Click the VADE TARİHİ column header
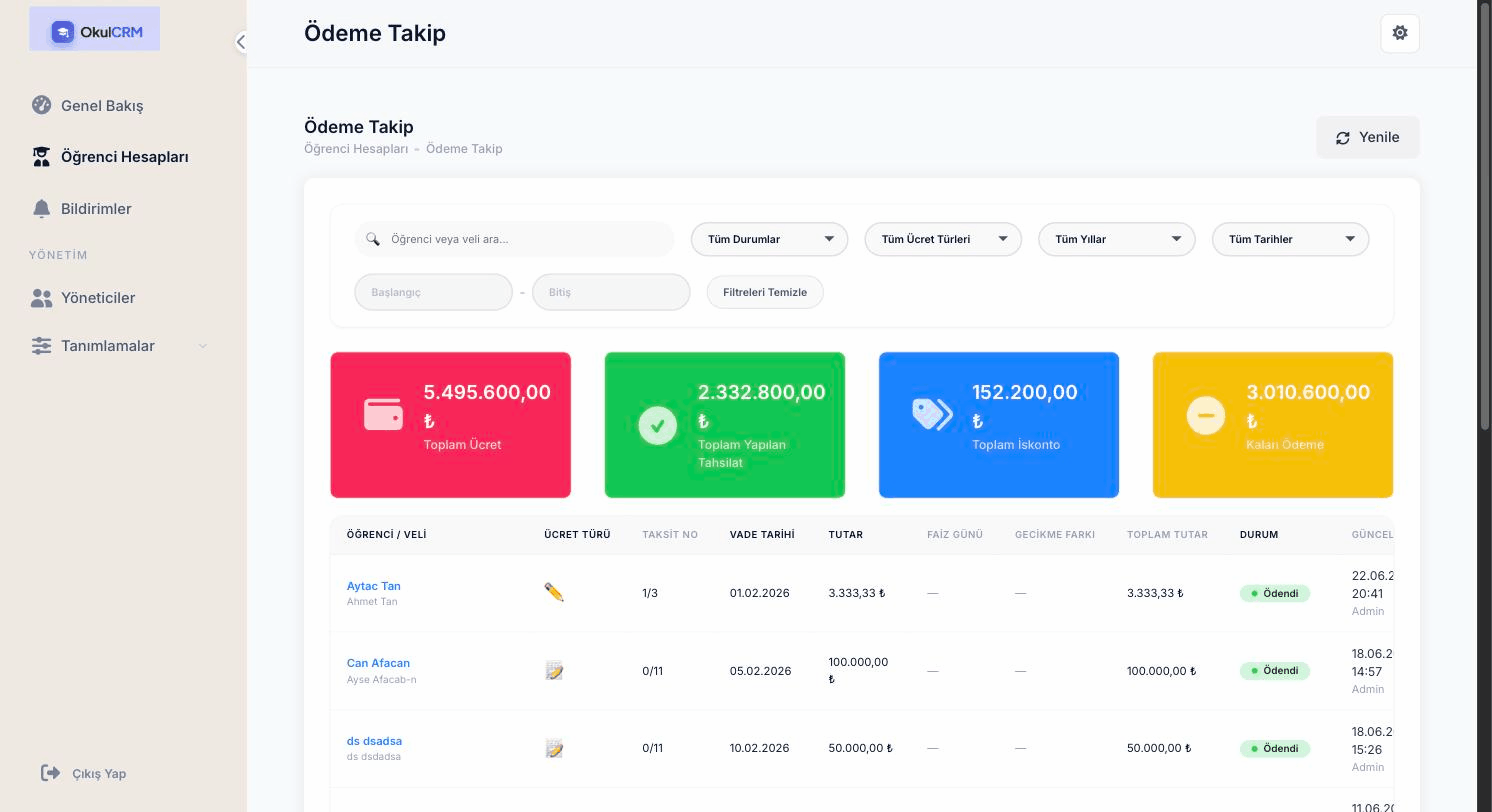This screenshot has width=1492, height=812. (x=762, y=535)
